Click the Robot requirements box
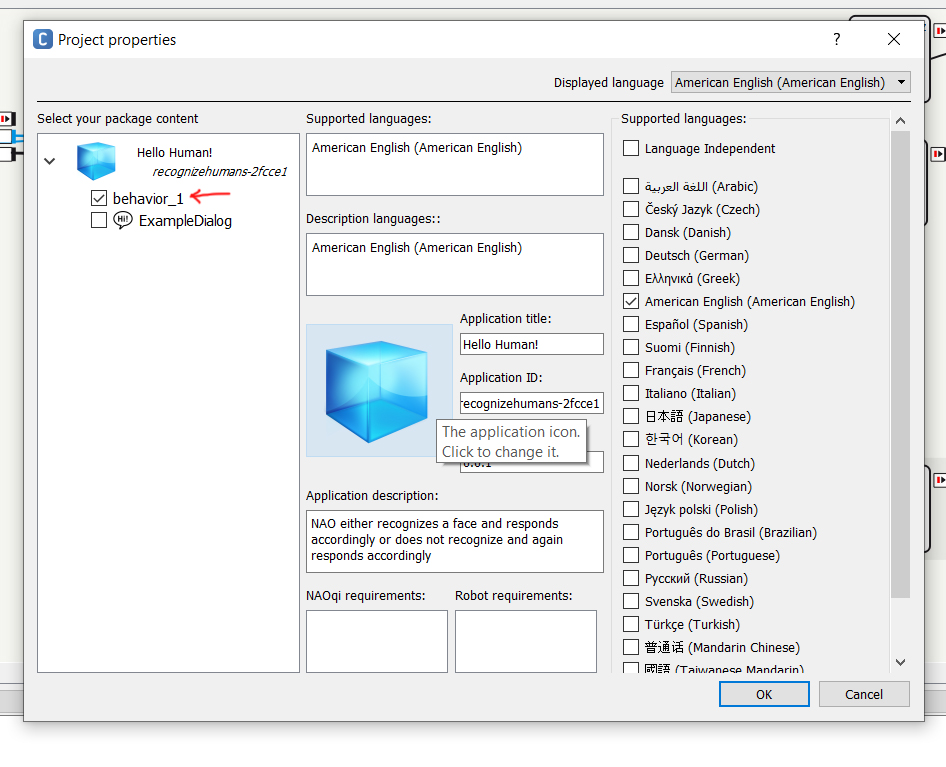The width and height of the screenshot is (946, 767). click(525, 641)
